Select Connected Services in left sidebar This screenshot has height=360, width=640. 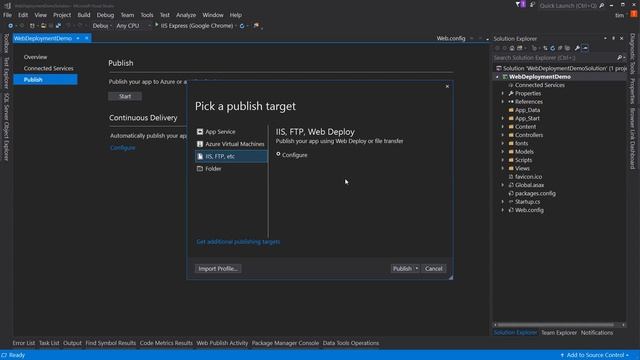[x=49, y=69]
